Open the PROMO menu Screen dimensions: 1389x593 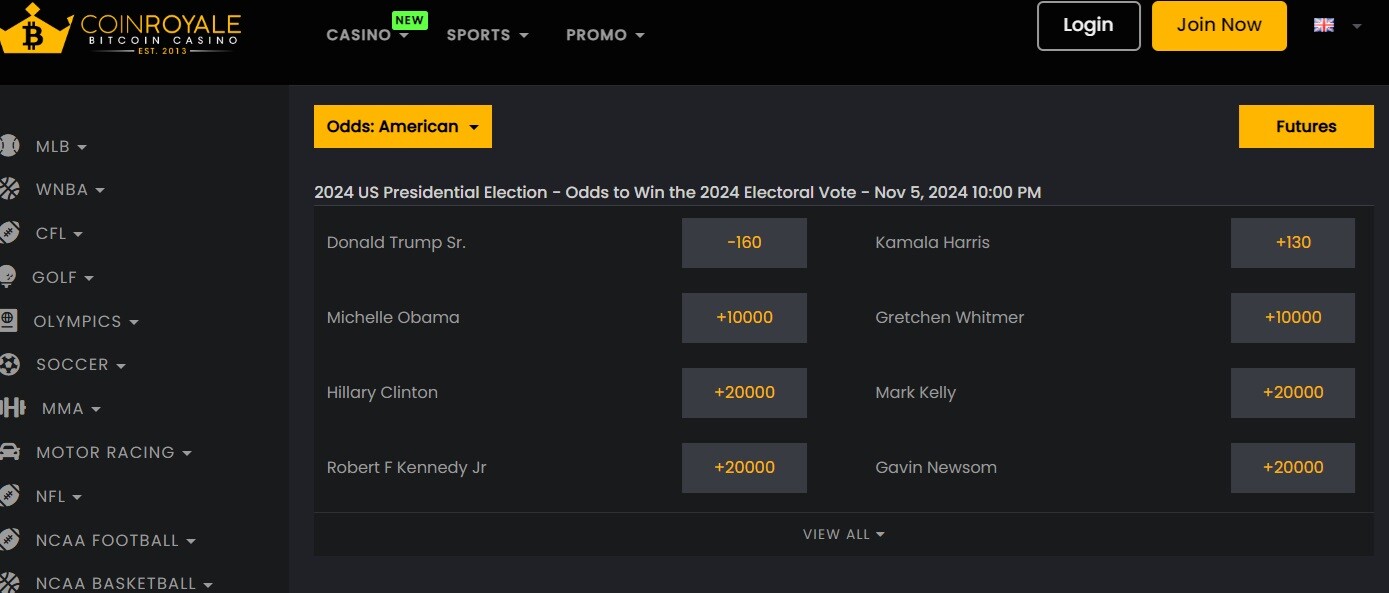pyautogui.click(x=605, y=35)
